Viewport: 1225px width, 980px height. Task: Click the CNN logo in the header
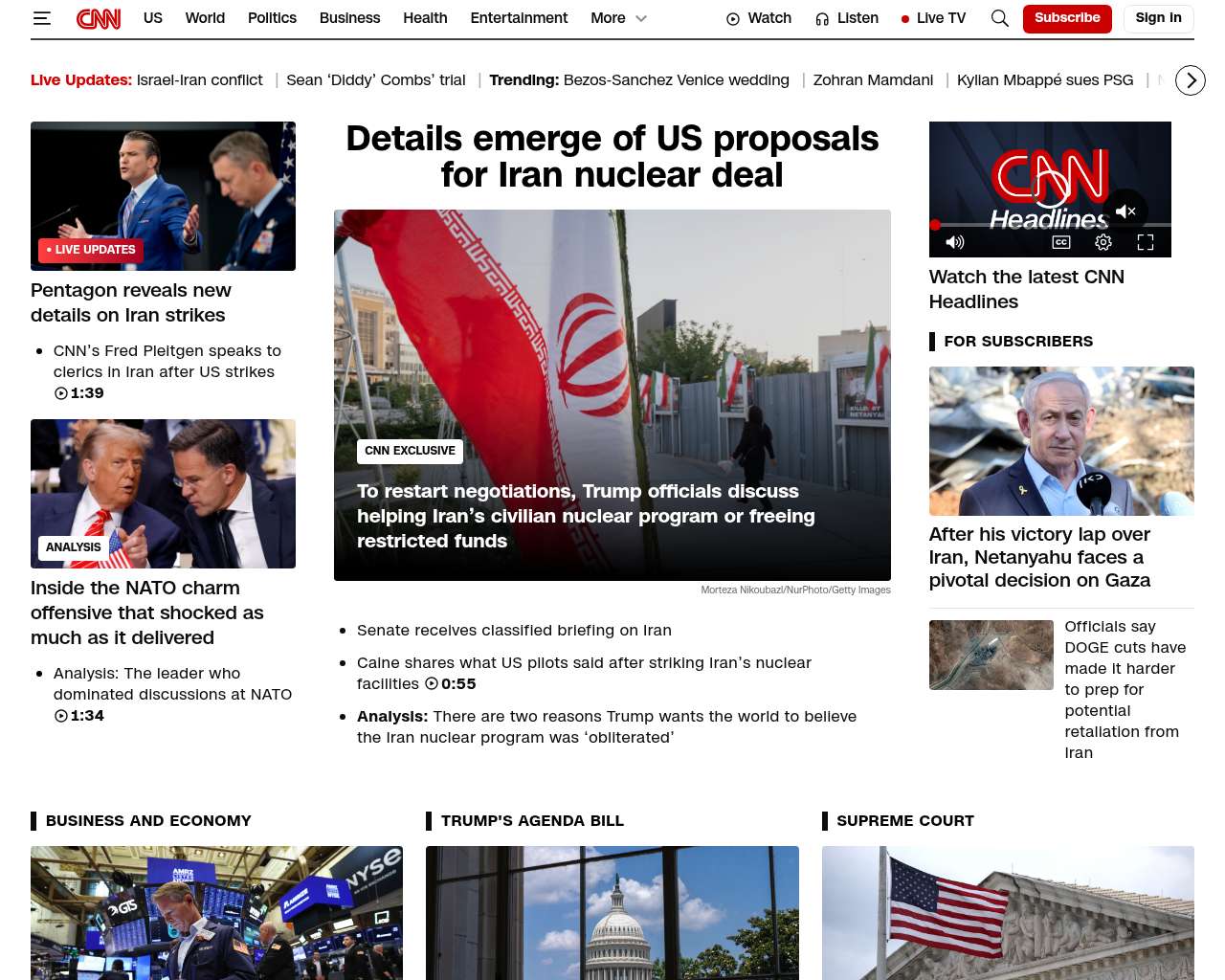[99, 18]
